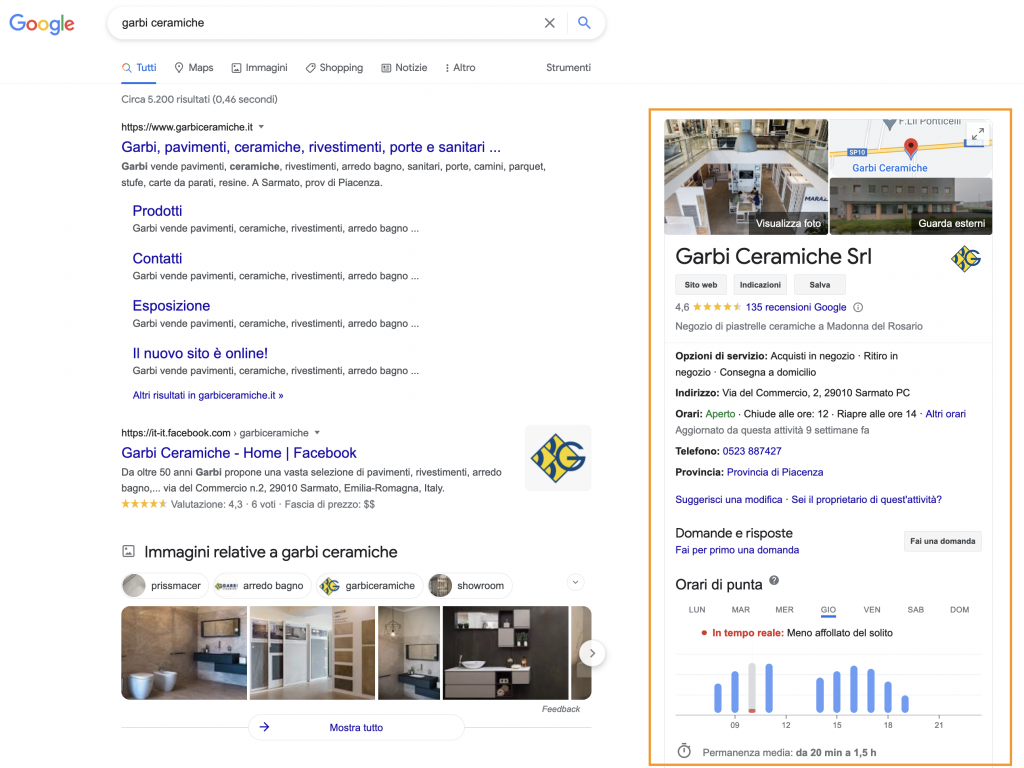The height and width of the screenshot is (768, 1024).
Task: Select the LUN day tab
Action: tap(697, 610)
